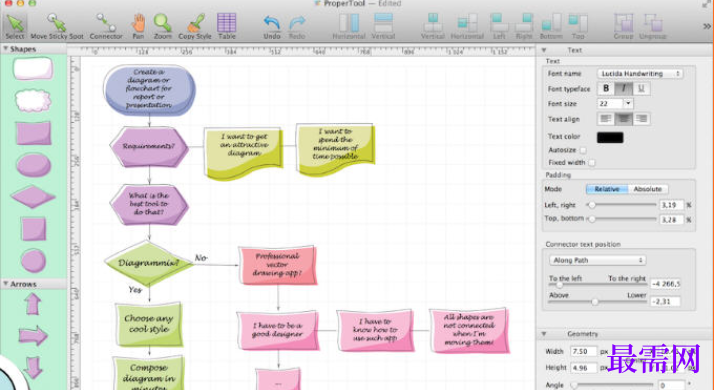The image size is (719, 390).
Task: Toggle Italic font typeface
Action: (x=623, y=88)
